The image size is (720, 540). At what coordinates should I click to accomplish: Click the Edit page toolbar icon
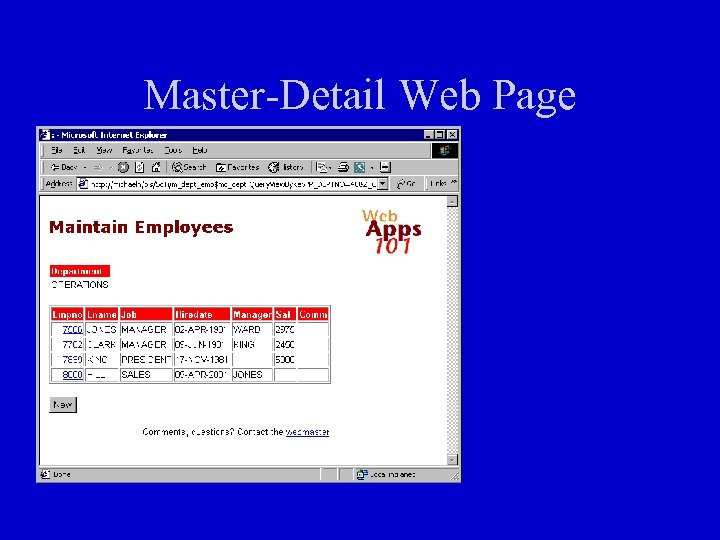tap(360, 167)
